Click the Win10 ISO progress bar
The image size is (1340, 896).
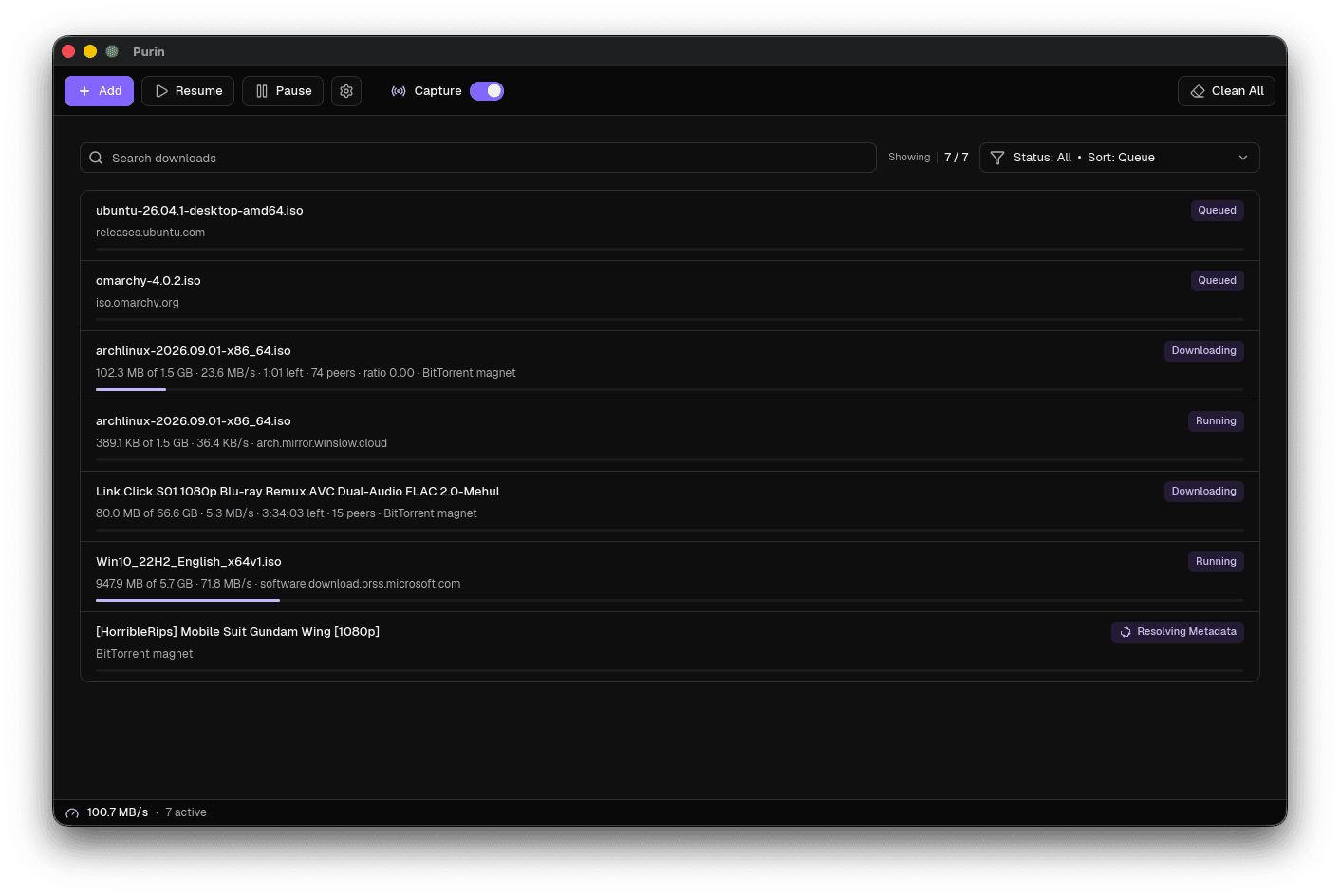[670, 600]
